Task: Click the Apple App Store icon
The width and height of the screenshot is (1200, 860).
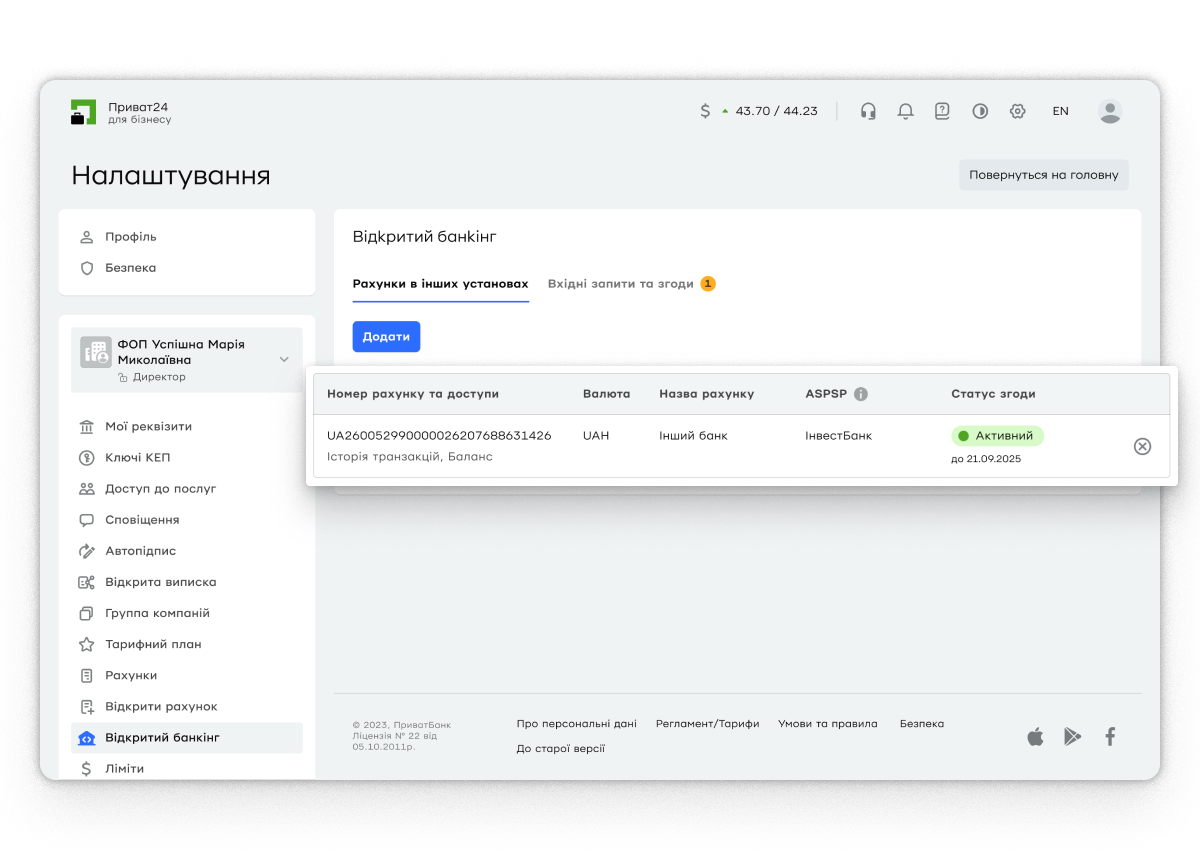Action: [1035, 737]
